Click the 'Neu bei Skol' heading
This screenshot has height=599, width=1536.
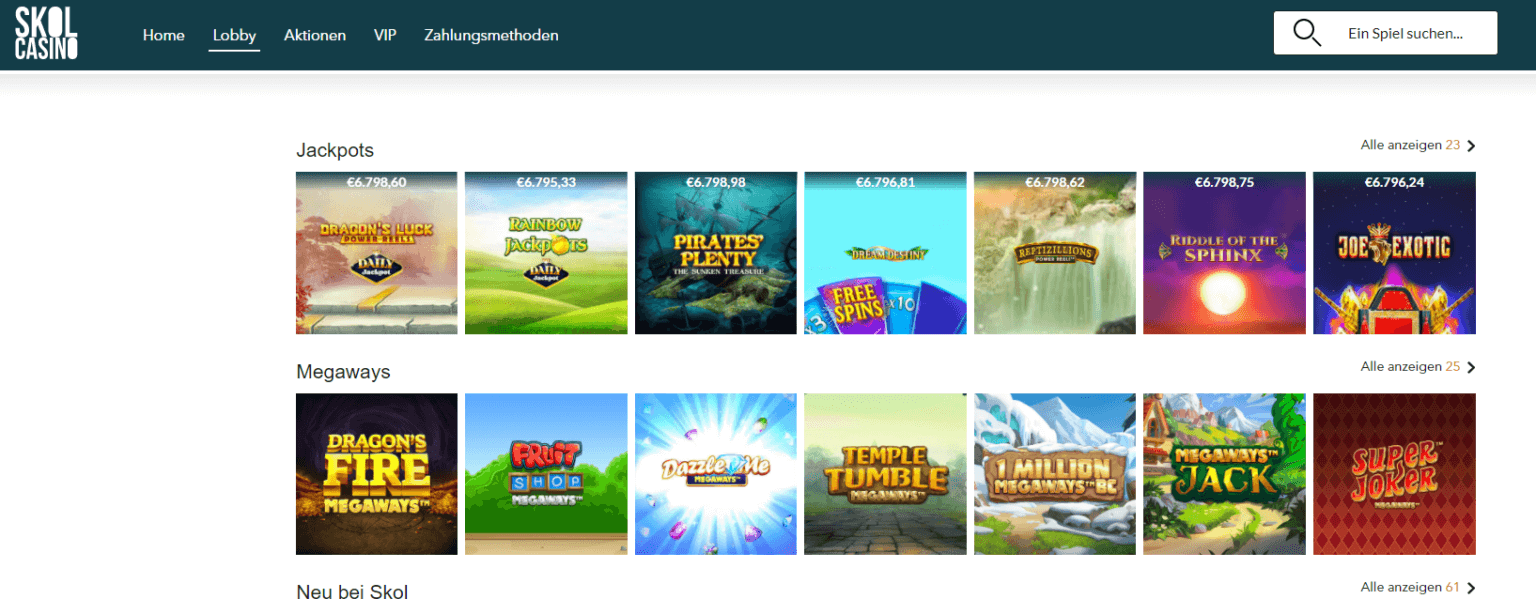[352, 591]
